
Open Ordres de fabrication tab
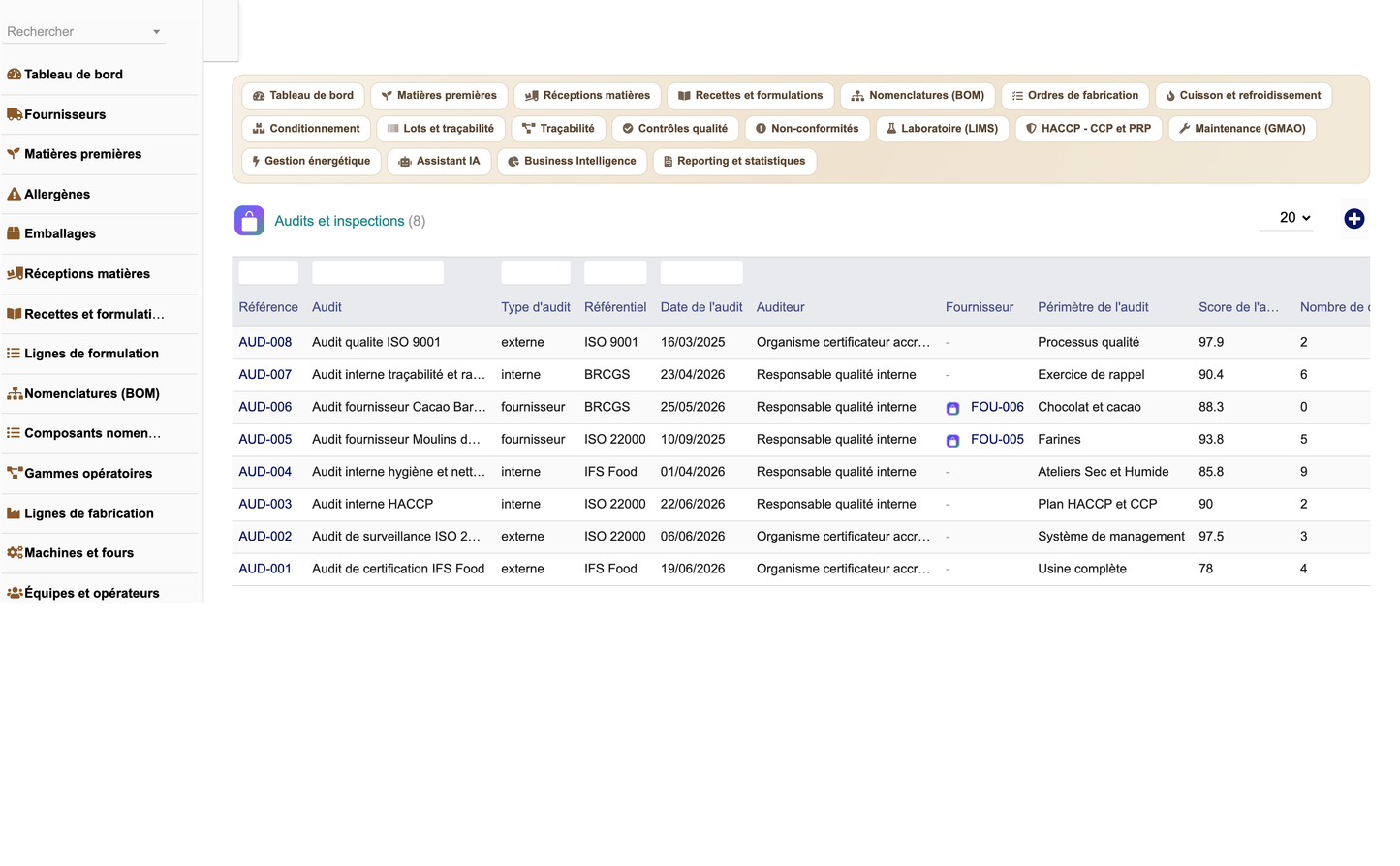pyautogui.click(x=1075, y=96)
